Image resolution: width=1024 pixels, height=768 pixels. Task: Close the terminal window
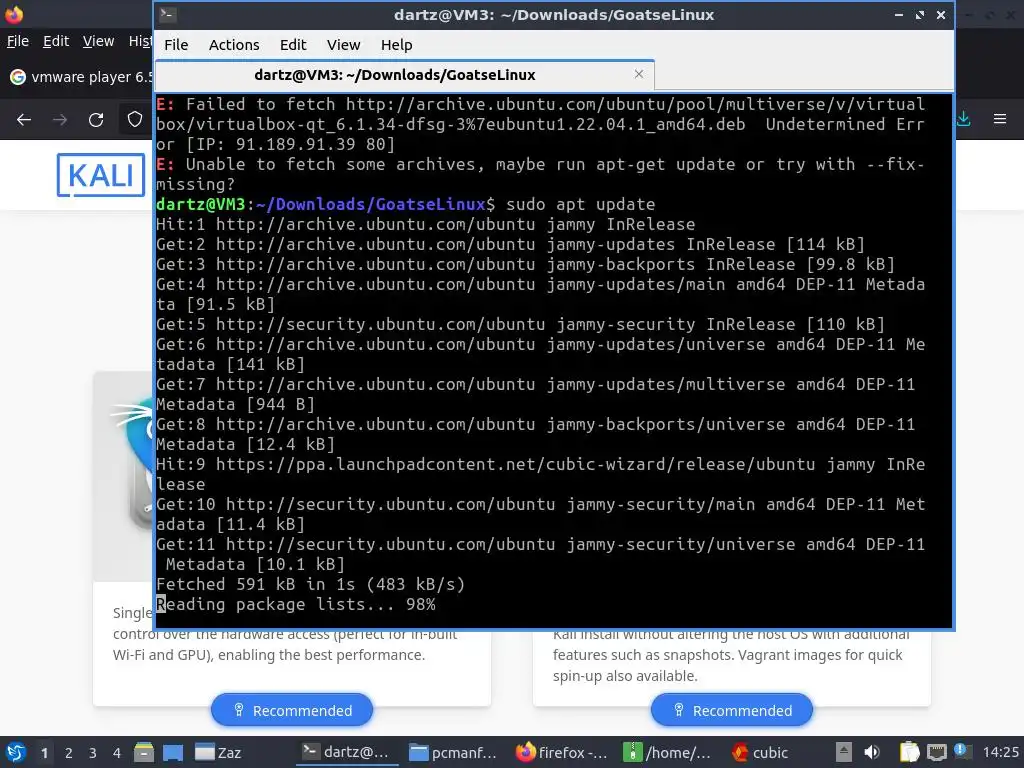point(940,14)
